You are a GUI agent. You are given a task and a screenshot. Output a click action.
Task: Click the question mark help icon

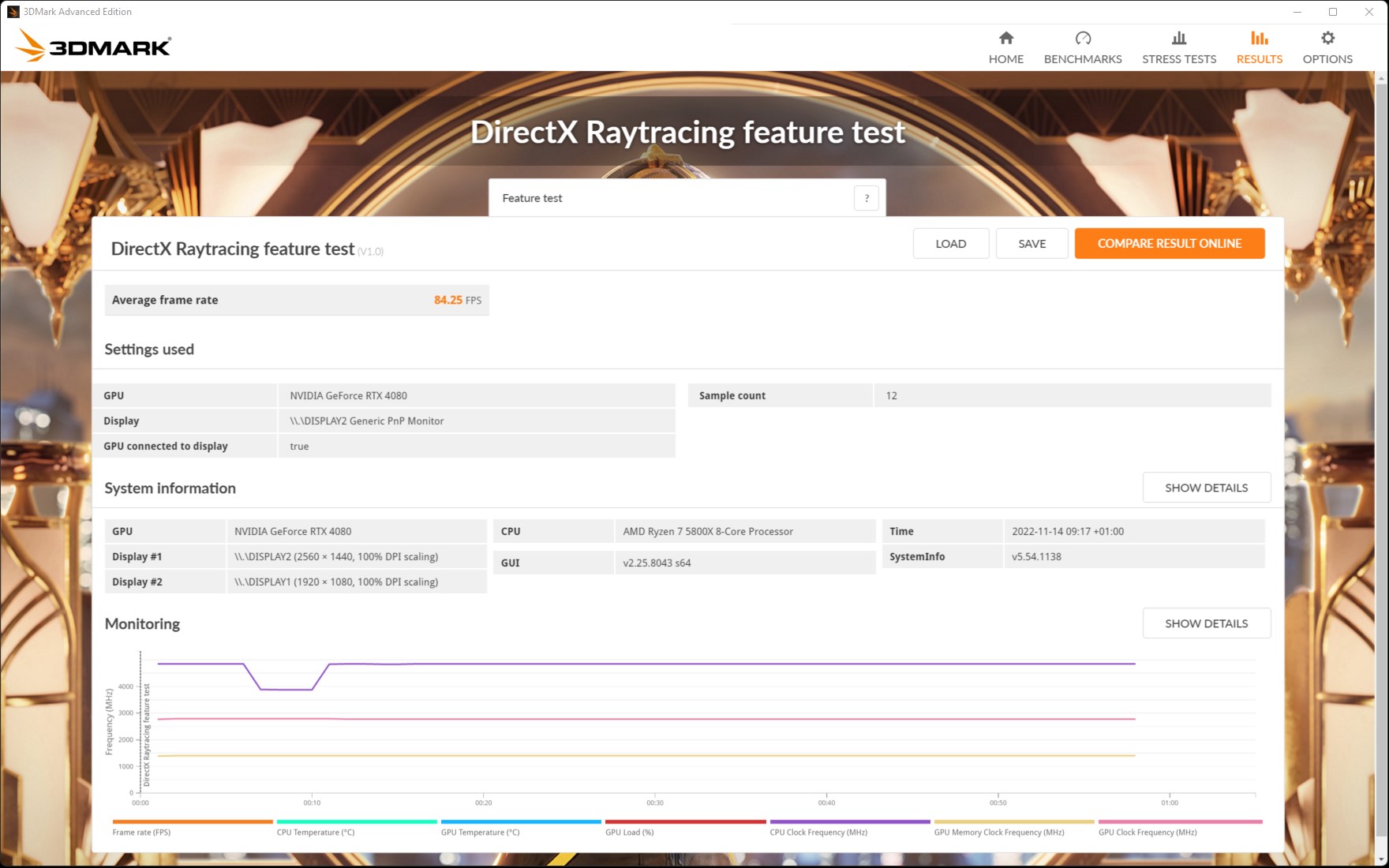[867, 198]
